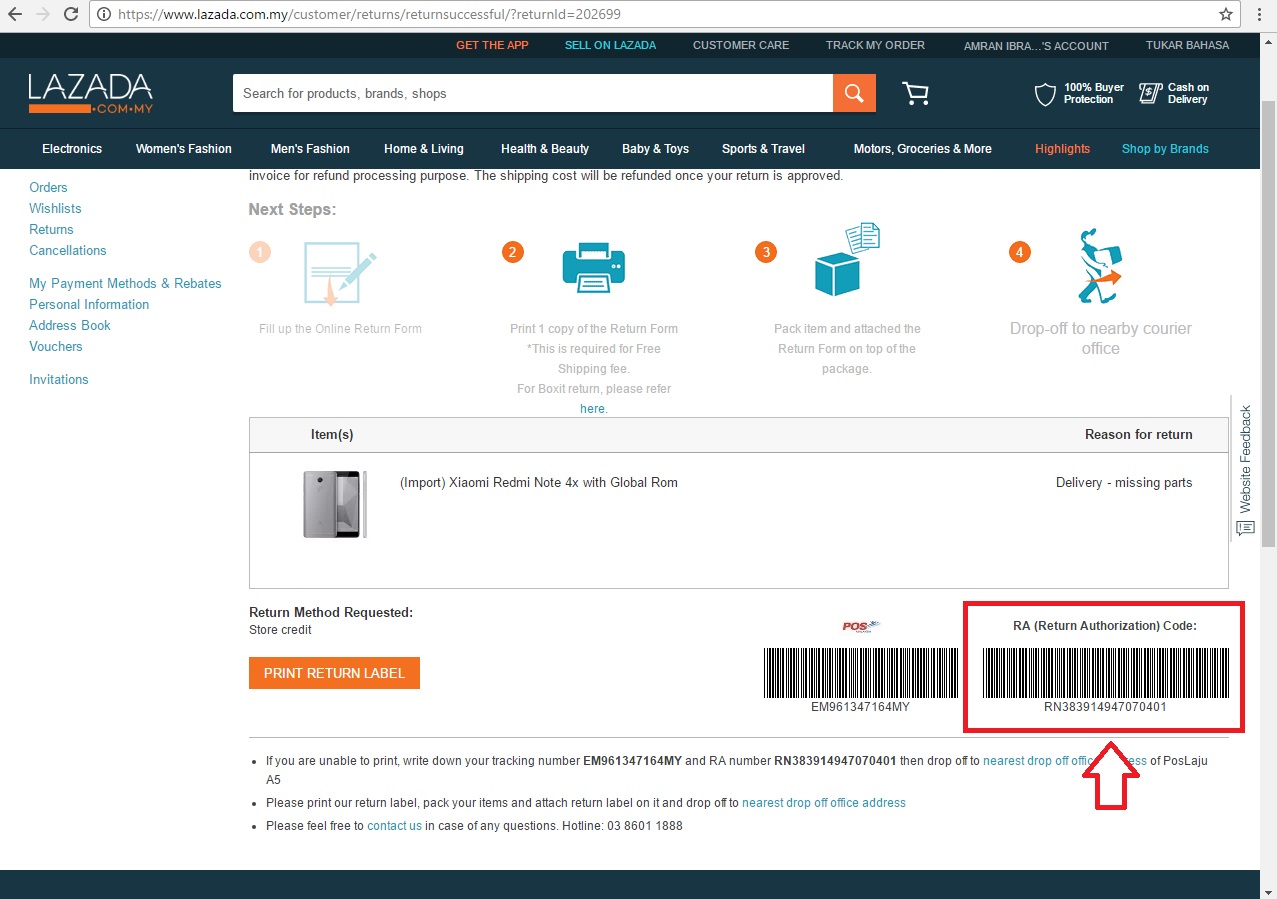Click the EM961347164MY tracking barcode
Image resolution: width=1277 pixels, height=899 pixels.
(x=861, y=672)
